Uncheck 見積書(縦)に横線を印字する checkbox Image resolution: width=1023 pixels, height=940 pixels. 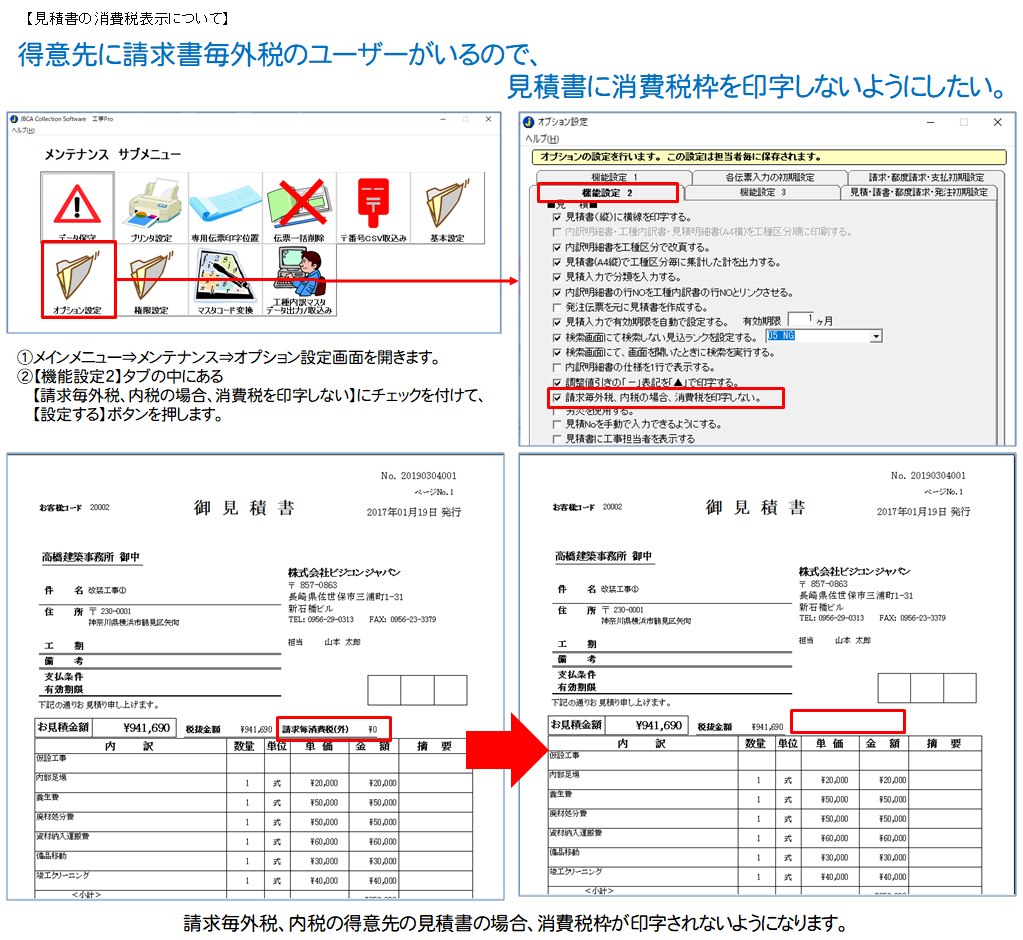[557, 217]
